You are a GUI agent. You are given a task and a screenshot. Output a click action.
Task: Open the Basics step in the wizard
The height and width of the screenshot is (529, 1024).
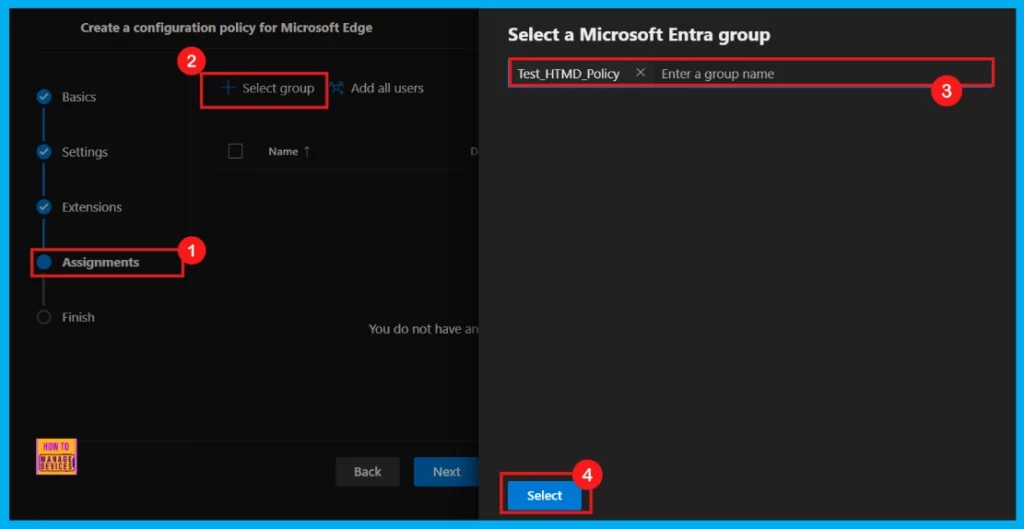tap(78, 97)
